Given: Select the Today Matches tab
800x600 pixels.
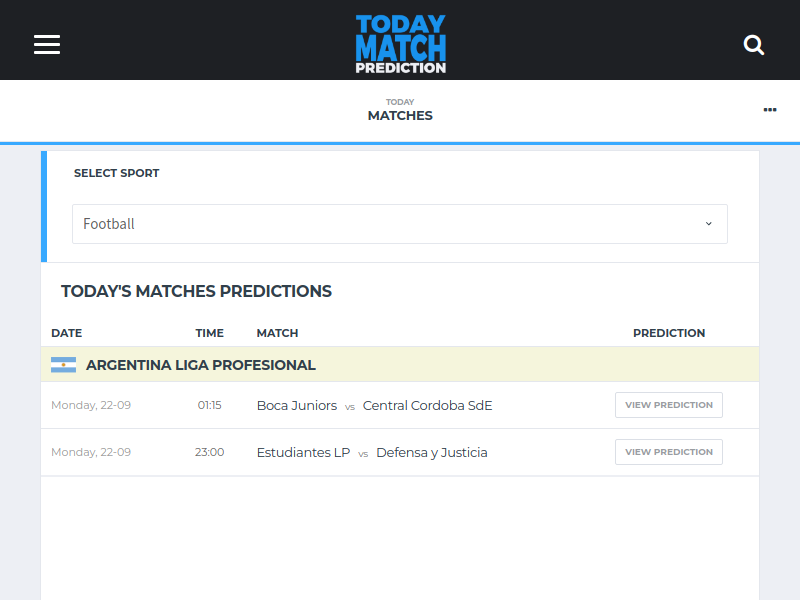Looking at the screenshot, I should (x=400, y=110).
